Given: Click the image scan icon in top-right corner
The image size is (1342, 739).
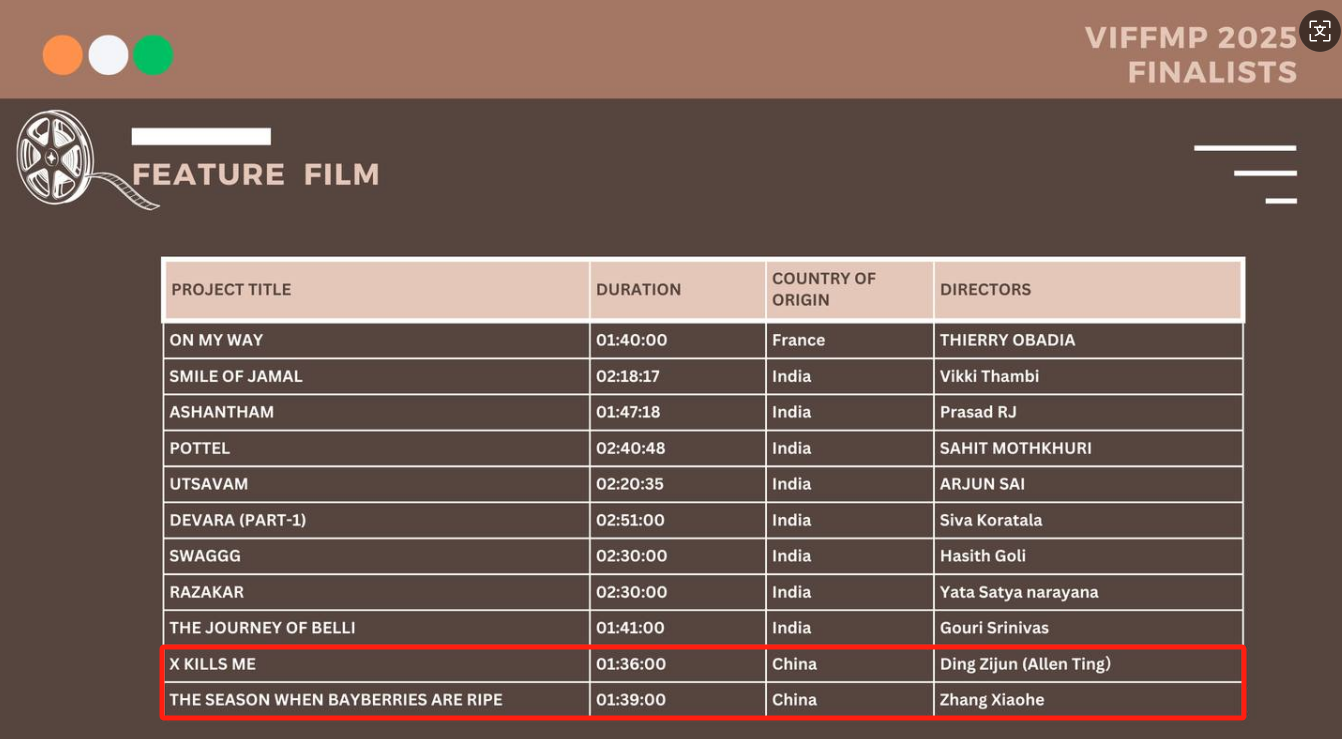Looking at the screenshot, I should [1319, 31].
